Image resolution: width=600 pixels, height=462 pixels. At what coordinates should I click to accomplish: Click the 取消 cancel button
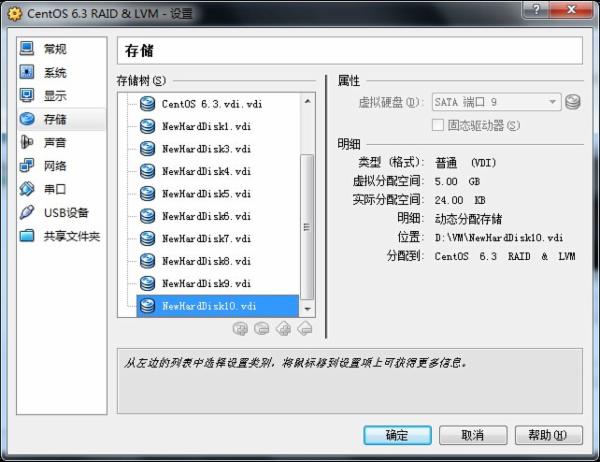pos(473,435)
